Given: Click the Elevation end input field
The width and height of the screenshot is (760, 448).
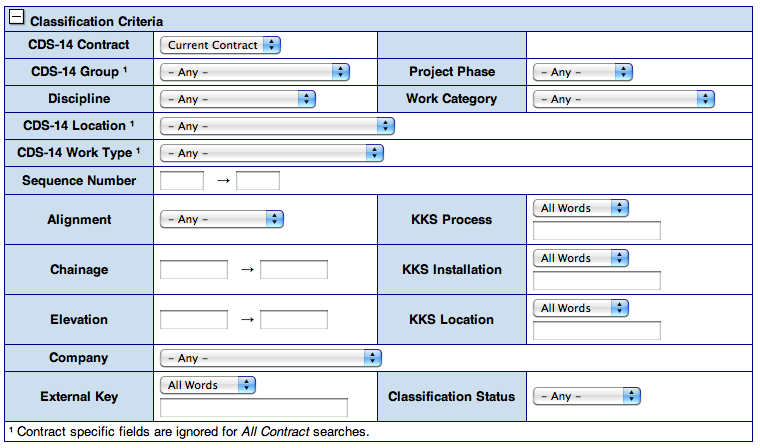Looking at the screenshot, I should click(x=293, y=319).
